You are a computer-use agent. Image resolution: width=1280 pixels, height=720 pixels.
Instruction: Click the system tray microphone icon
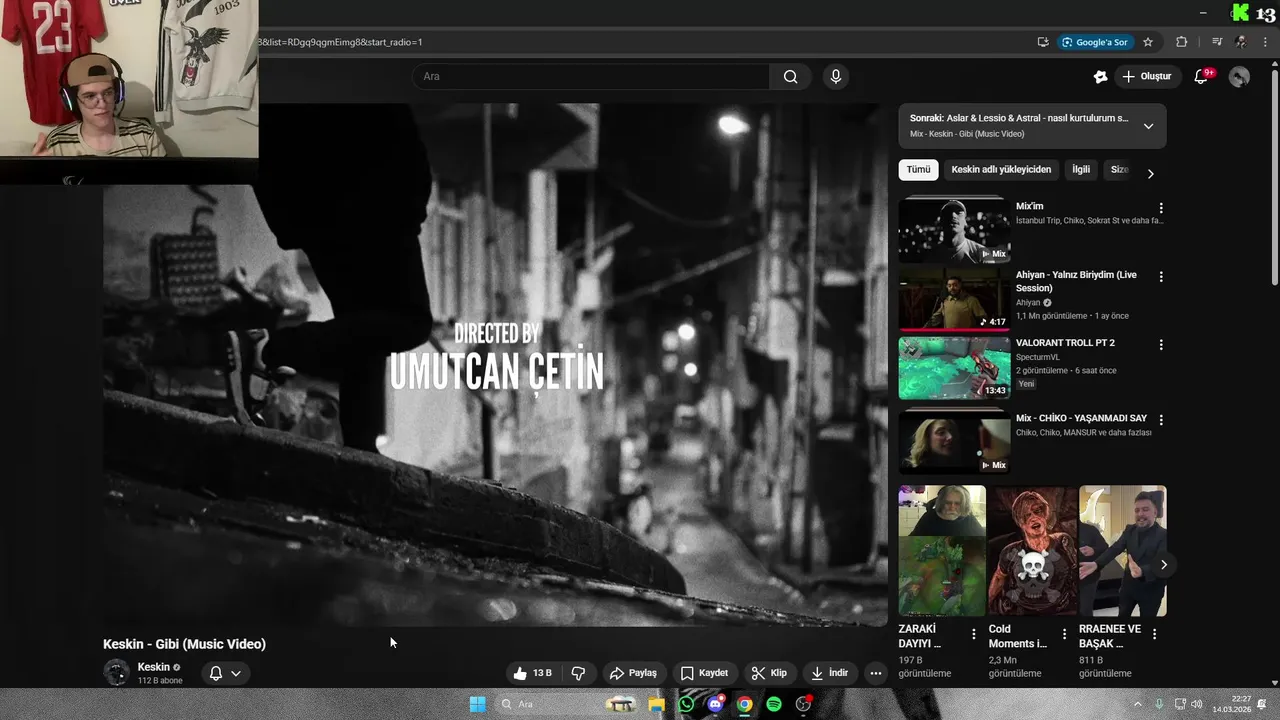point(1159,704)
